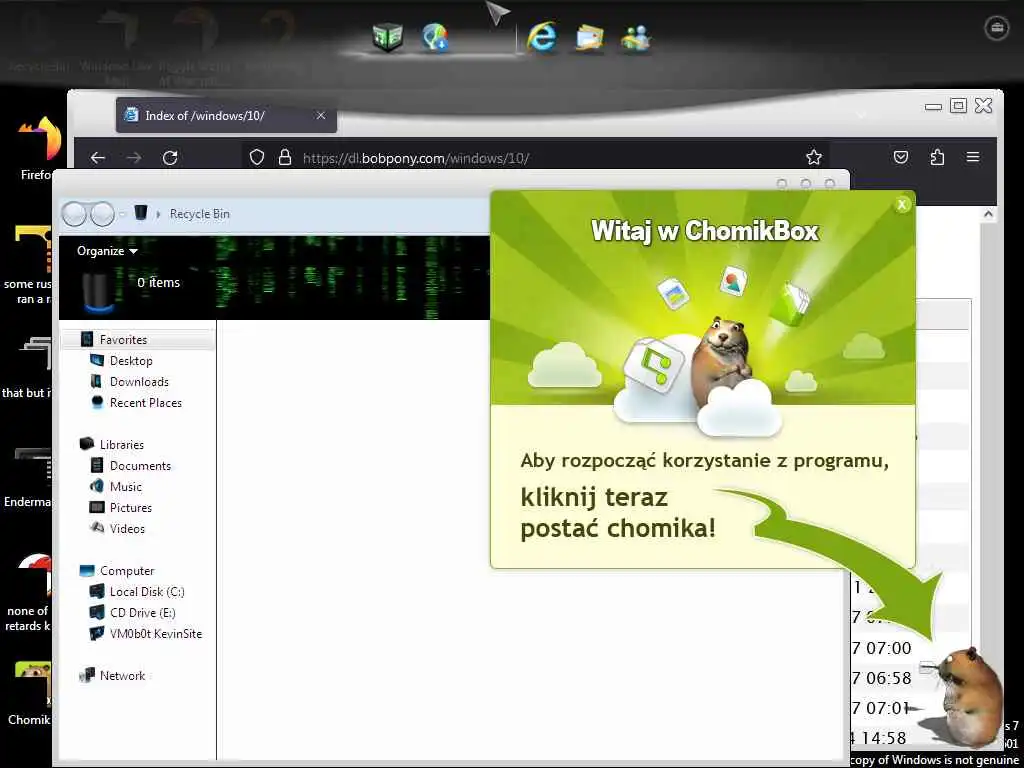The width and height of the screenshot is (1024, 768).
Task: Open the globe download dock icon
Action: [436, 37]
